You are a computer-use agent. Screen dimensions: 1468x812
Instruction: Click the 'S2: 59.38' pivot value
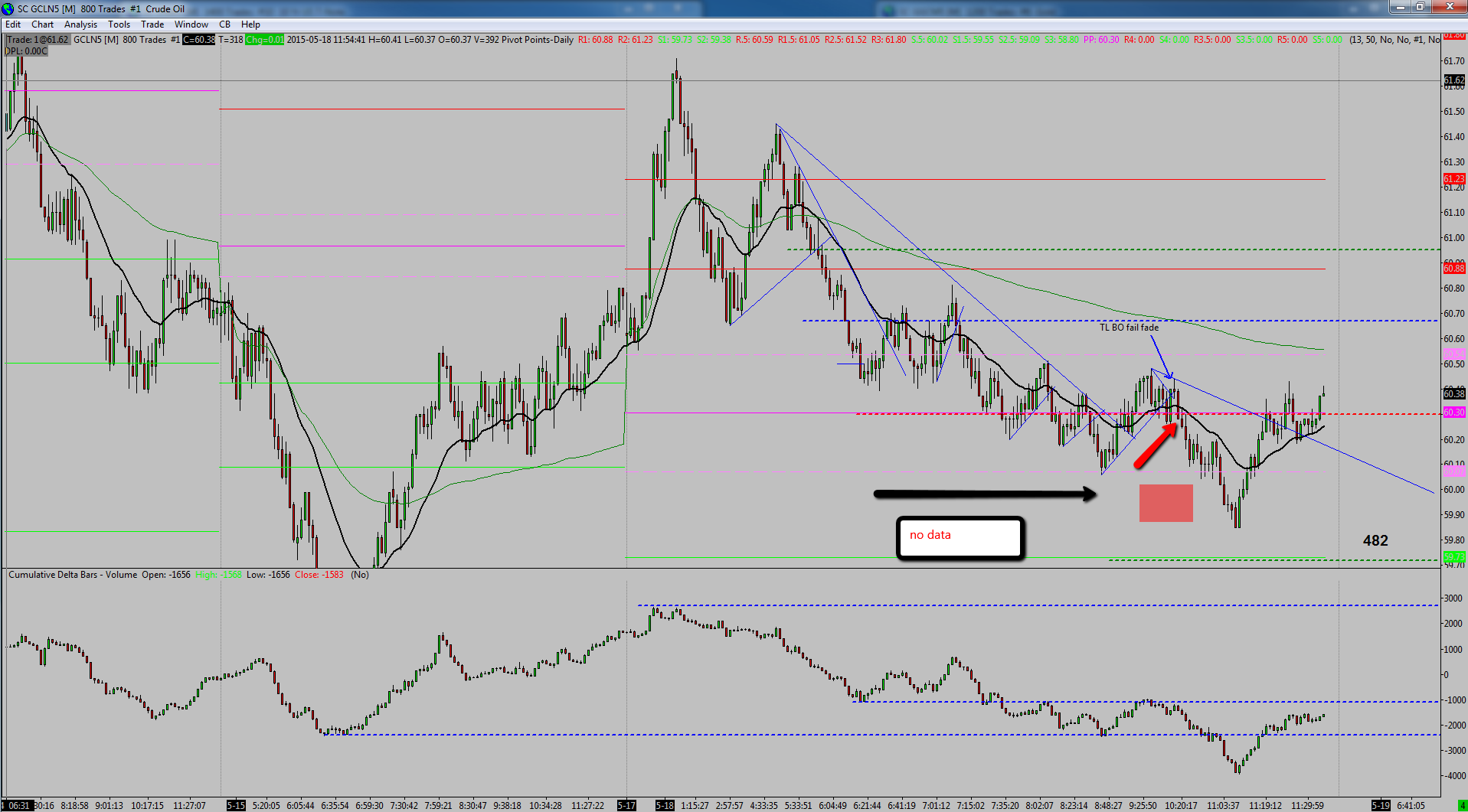pyautogui.click(x=714, y=40)
